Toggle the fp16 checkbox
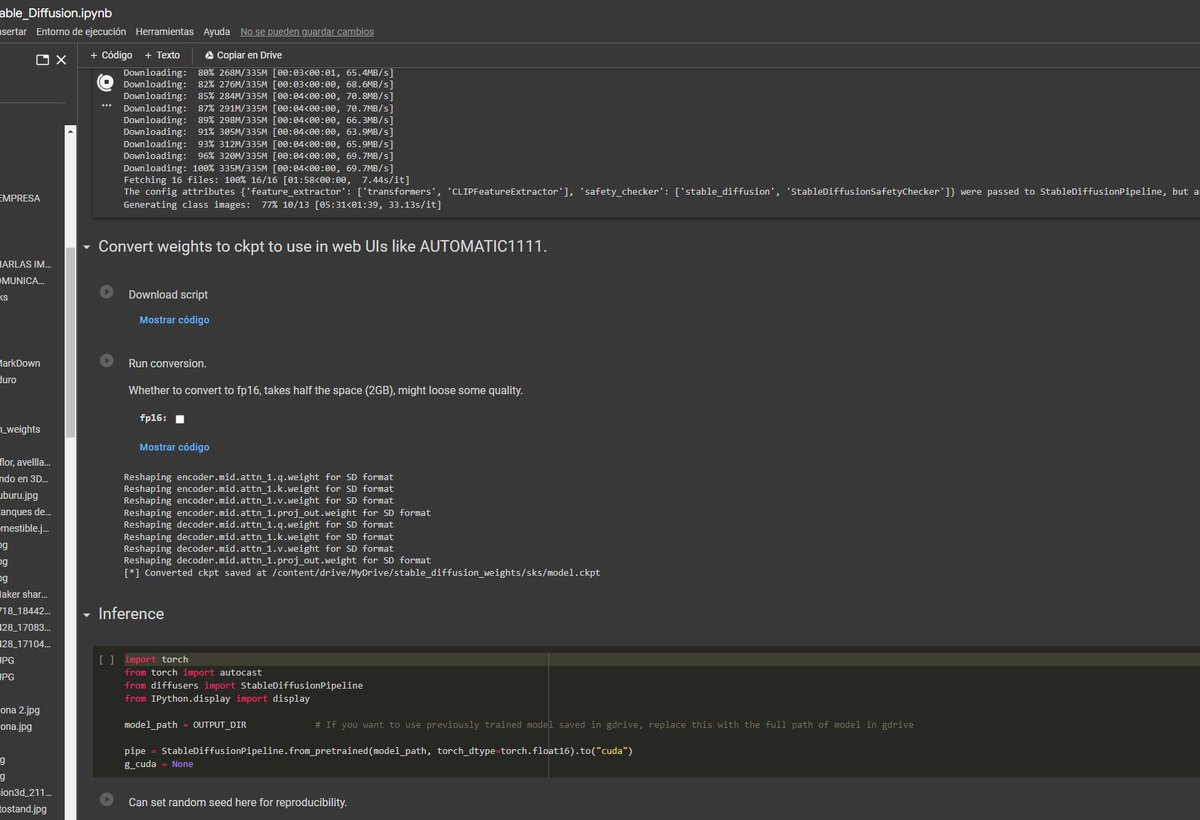This screenshot has width=1200, height=820. 180,419
